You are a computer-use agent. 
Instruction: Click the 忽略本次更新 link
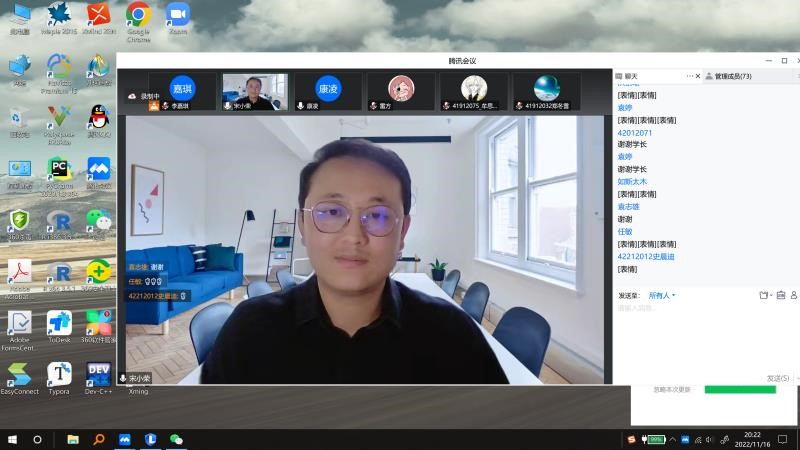coord(671,389)
